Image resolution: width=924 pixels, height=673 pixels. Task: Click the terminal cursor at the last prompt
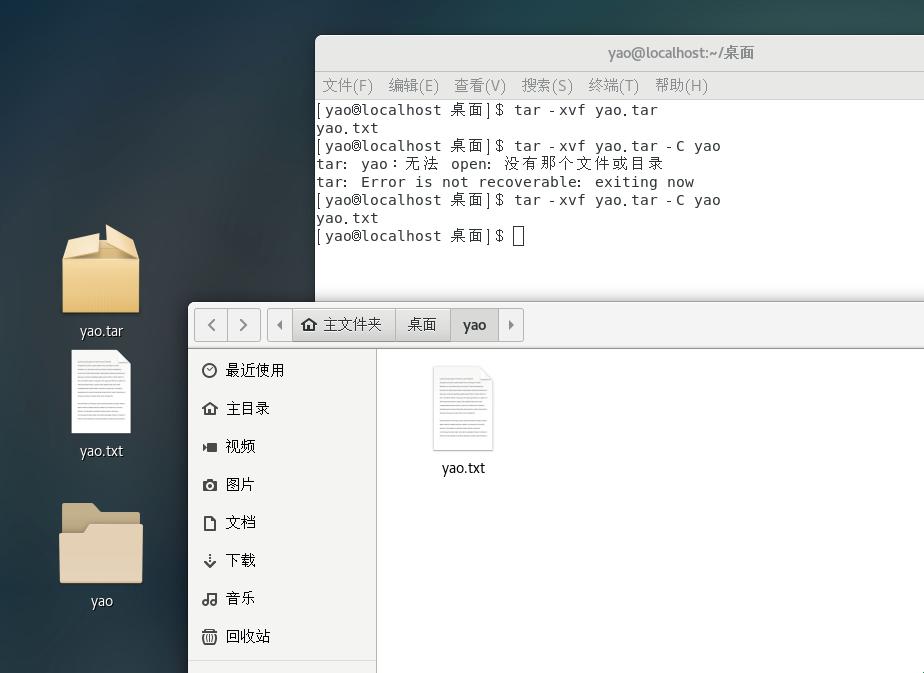(x=518, y=236)
